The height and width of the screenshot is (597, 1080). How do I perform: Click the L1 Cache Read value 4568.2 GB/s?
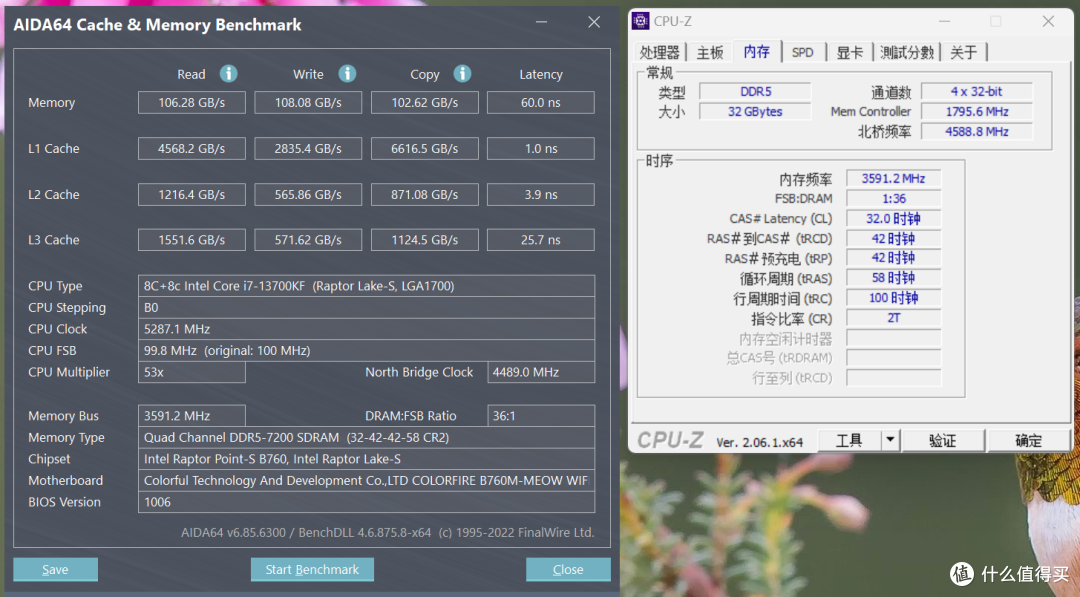tap(191, 149)
